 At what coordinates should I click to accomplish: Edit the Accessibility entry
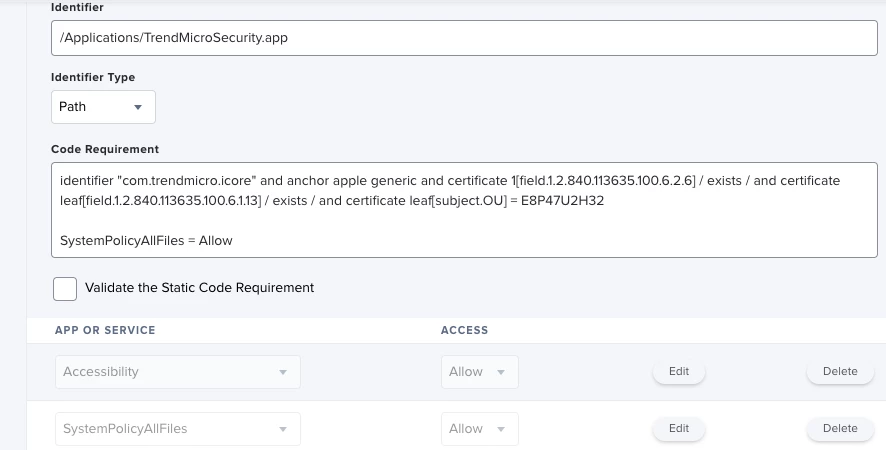679,372
